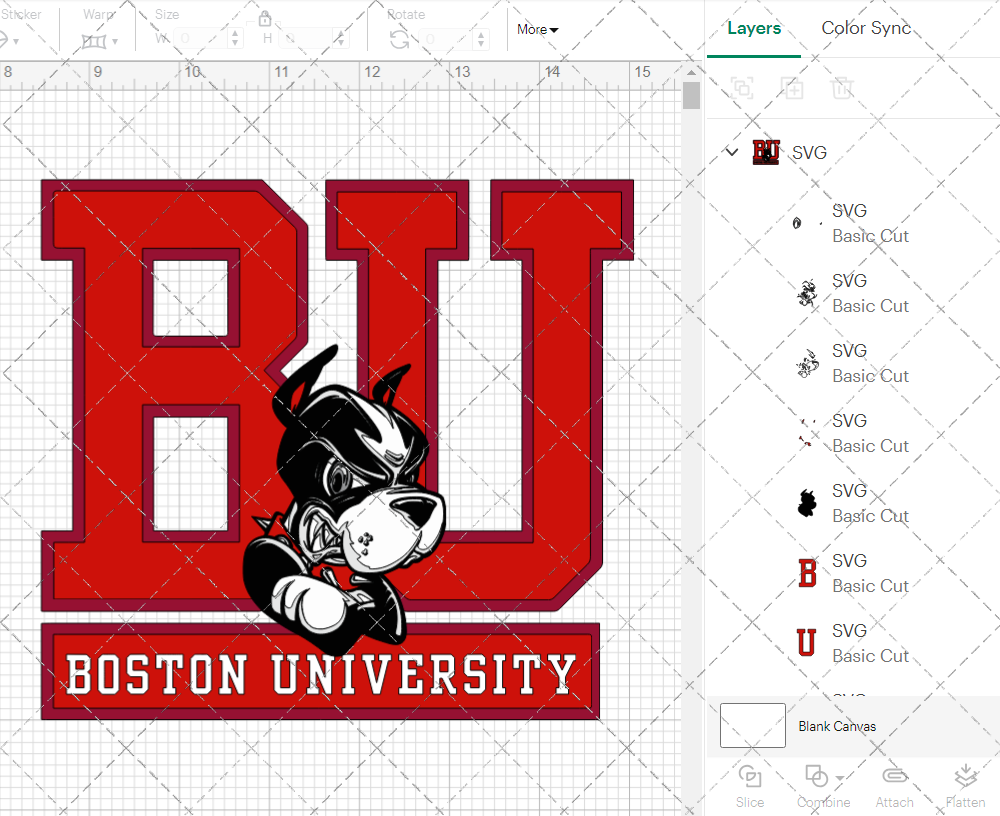
Task: Click the duplicate layer icon
Action: click(x=742, y=88)
